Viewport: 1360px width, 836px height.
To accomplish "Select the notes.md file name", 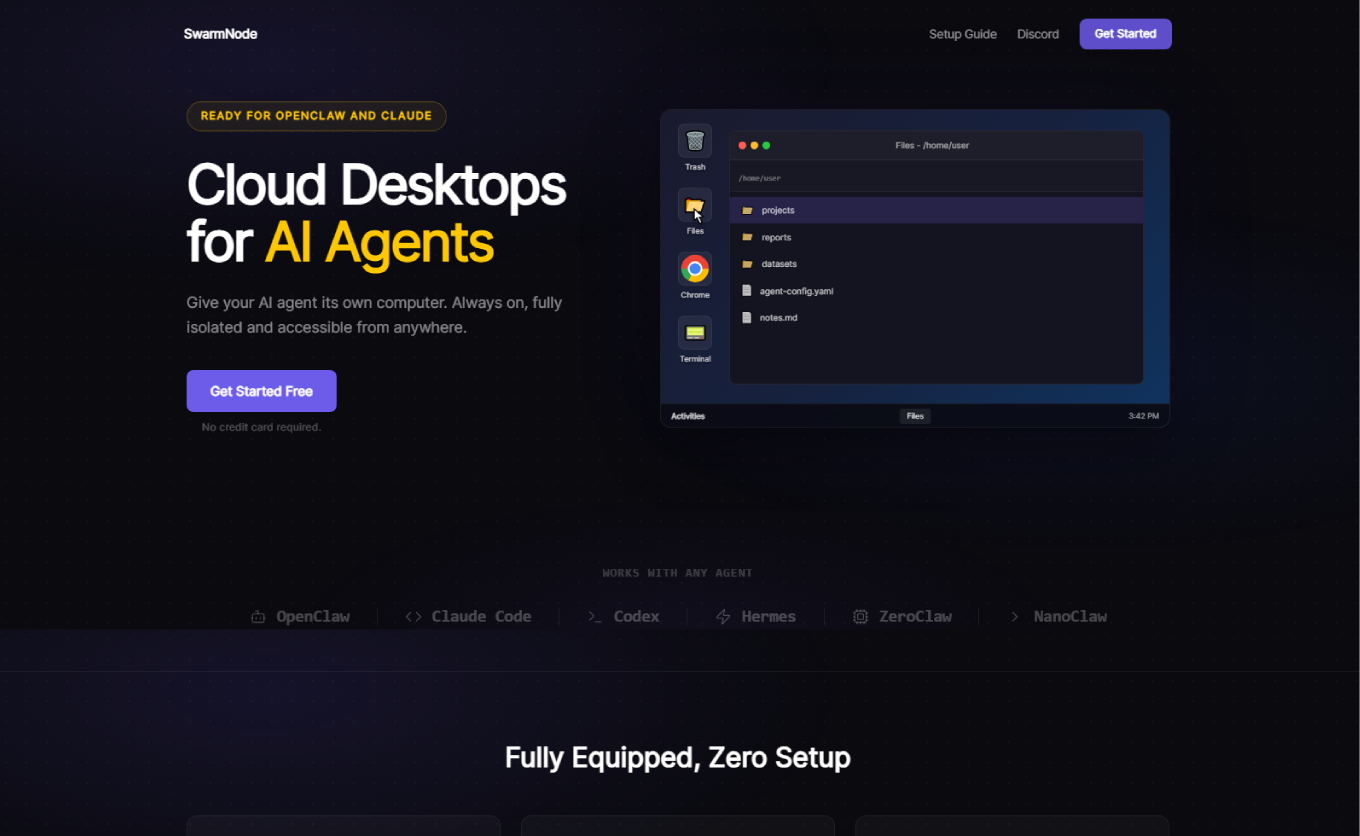I will click(779, 318).
